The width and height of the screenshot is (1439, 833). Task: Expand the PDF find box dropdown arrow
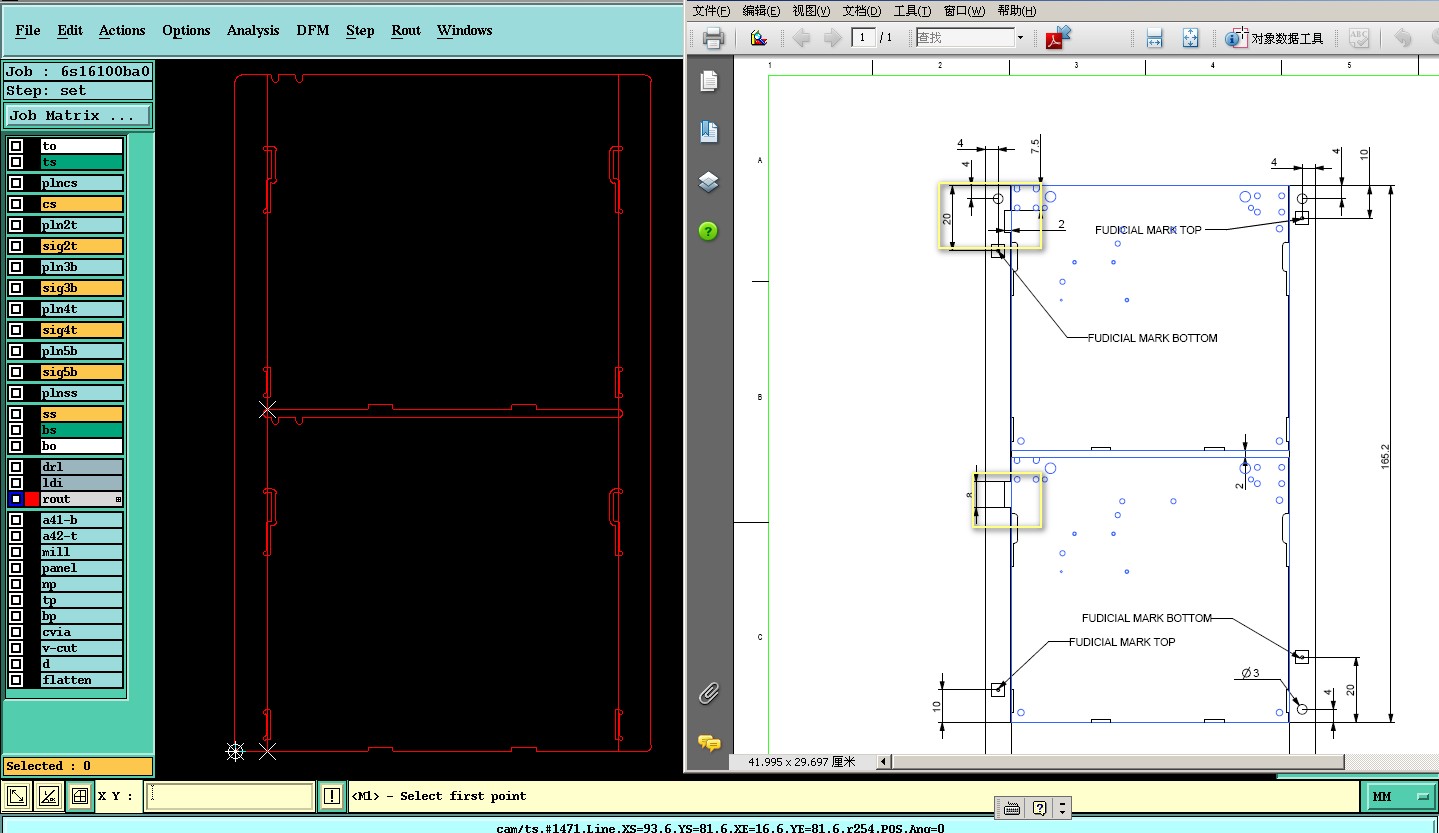pos(1020,38)
